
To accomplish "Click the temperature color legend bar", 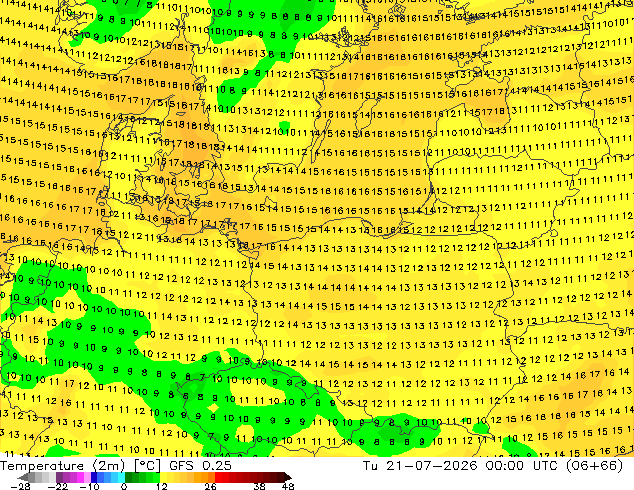I will [x=155, y=477].
